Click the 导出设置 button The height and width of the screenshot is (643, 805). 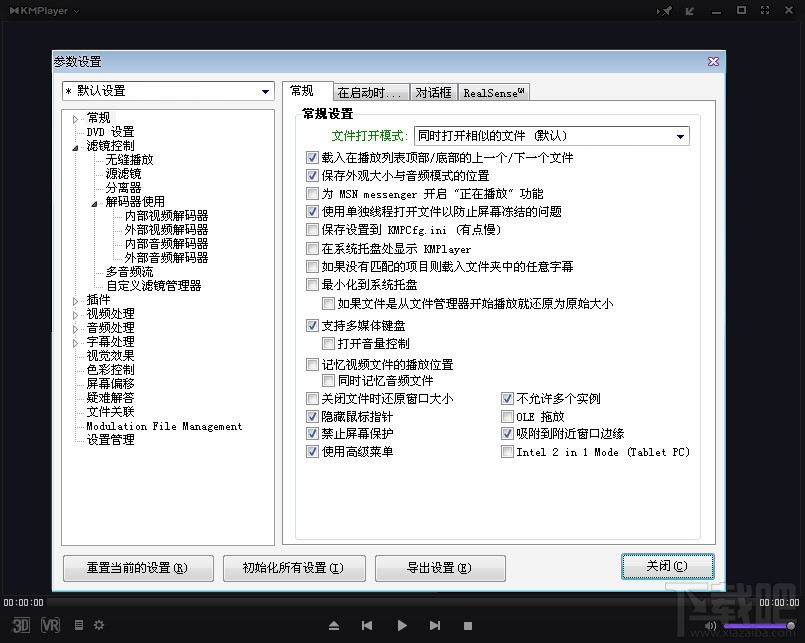coord(439,567)
